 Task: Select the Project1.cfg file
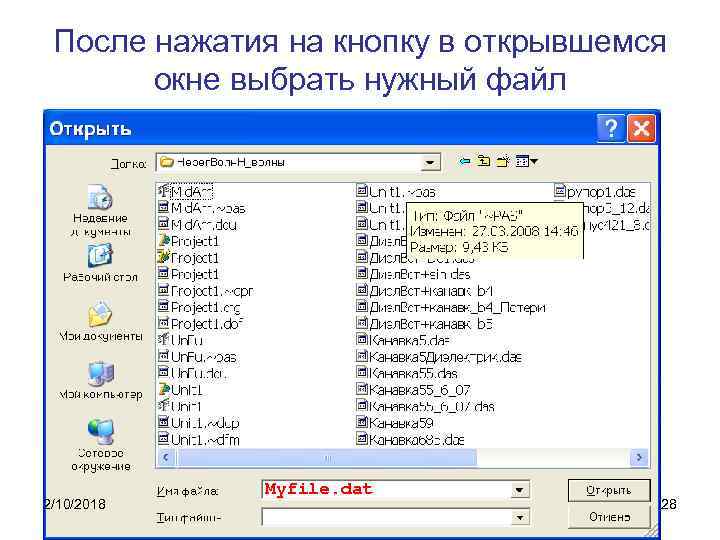[x=199, y=307]
